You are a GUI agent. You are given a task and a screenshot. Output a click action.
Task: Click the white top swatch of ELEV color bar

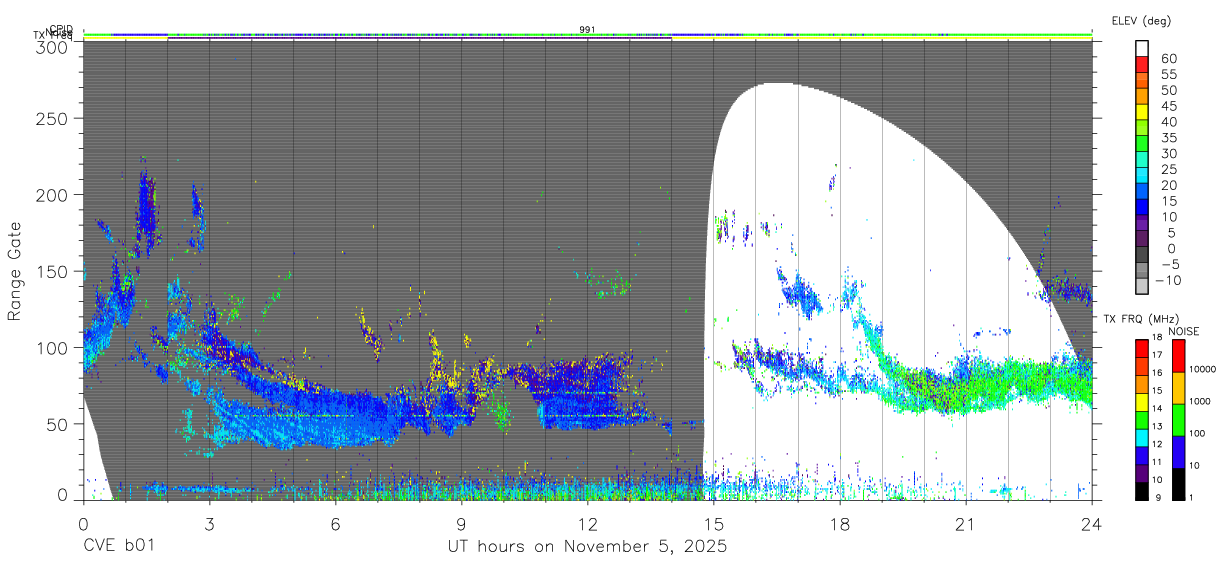1142,49
